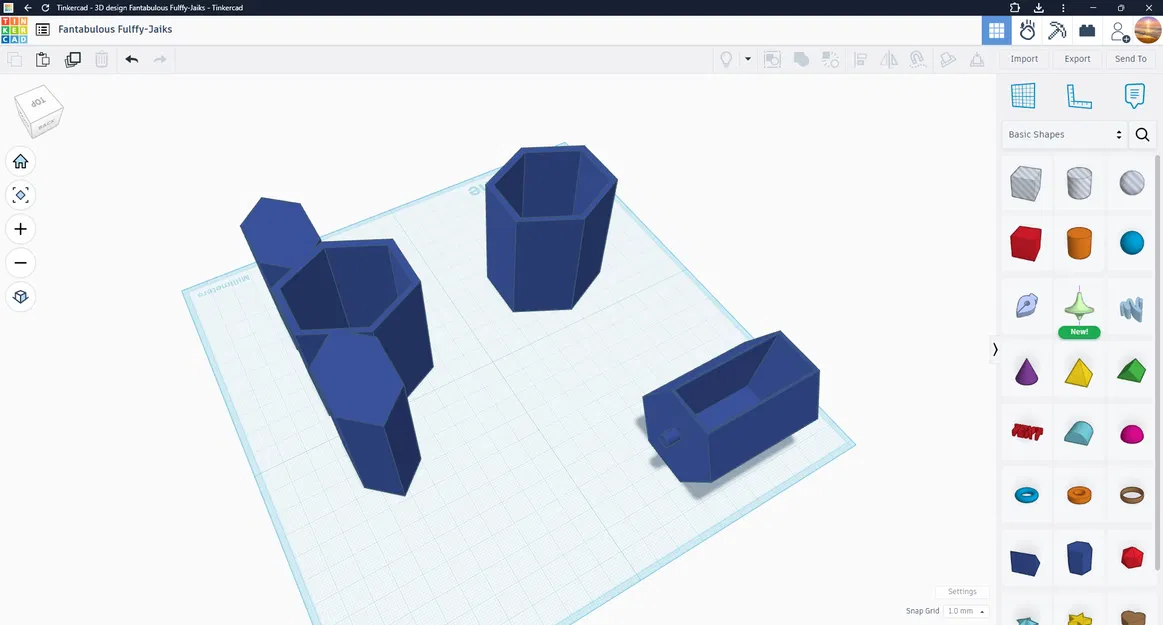Select the striped Sphere hole shape
1163x625 pixels.
(x=1132, y=182)
